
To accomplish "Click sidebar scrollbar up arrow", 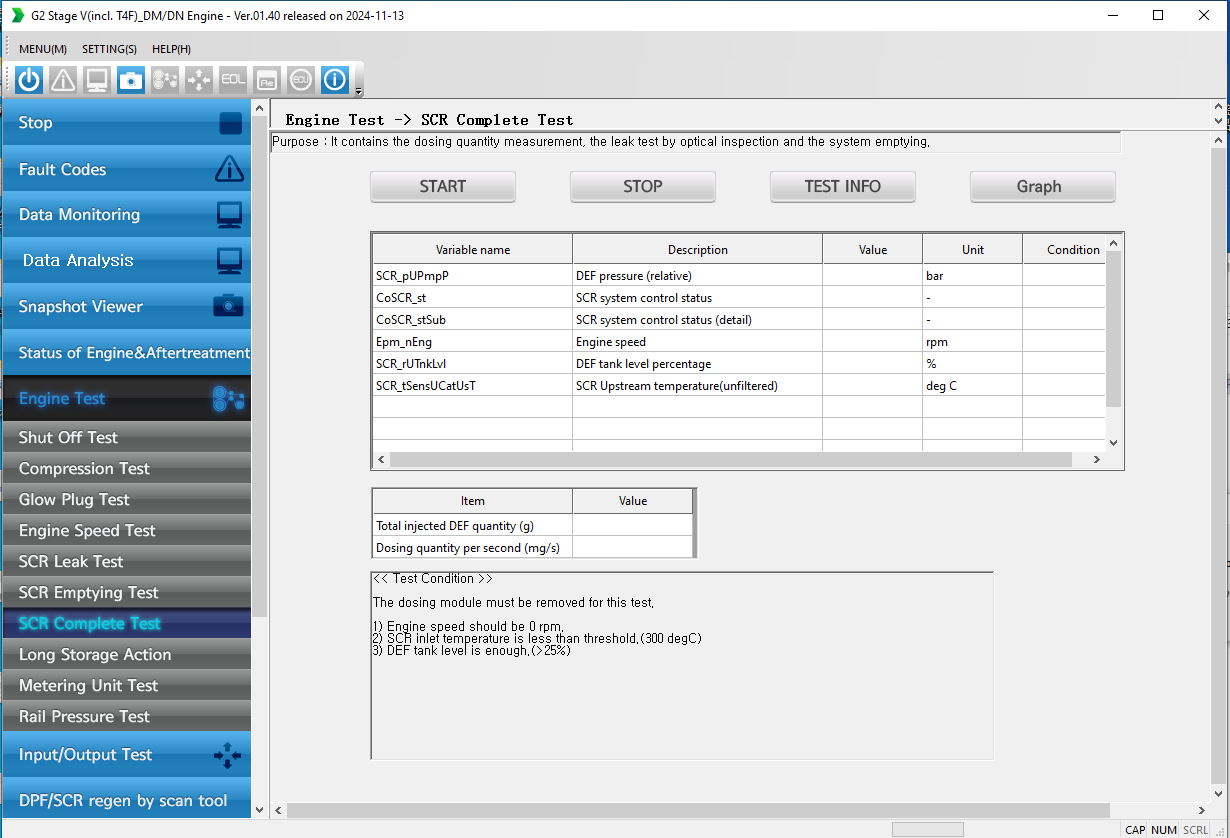I will (260, 108).
